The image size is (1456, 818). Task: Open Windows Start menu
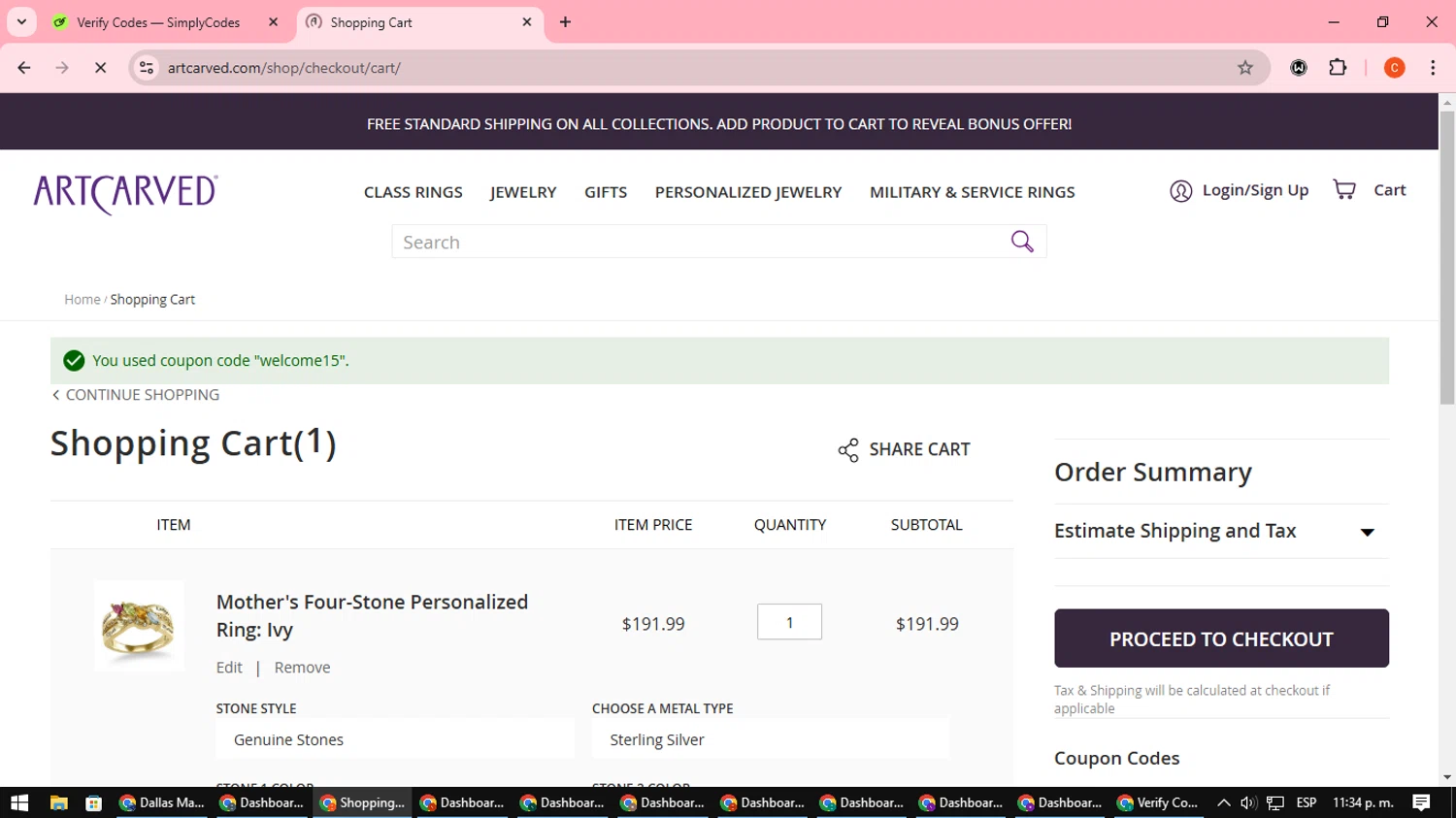tap(19, 802)
